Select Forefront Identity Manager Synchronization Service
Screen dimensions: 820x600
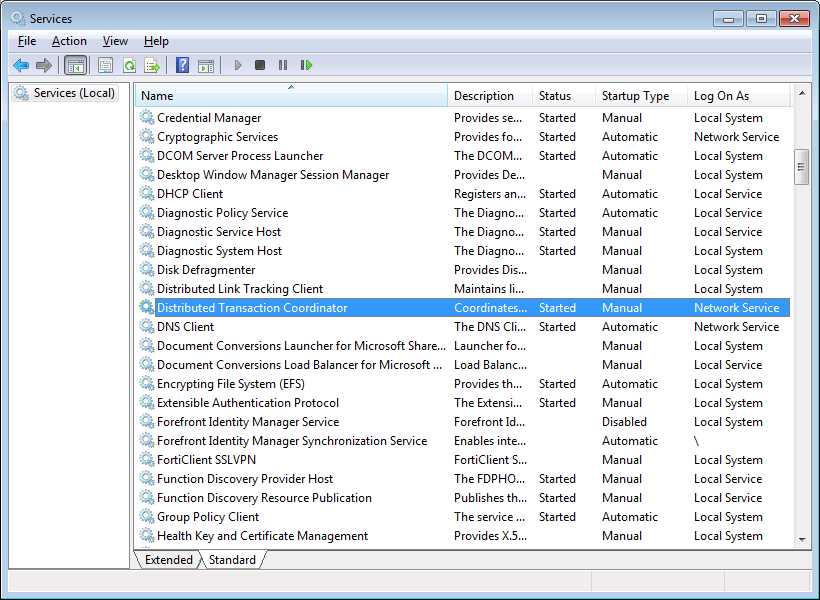[463, 441]
